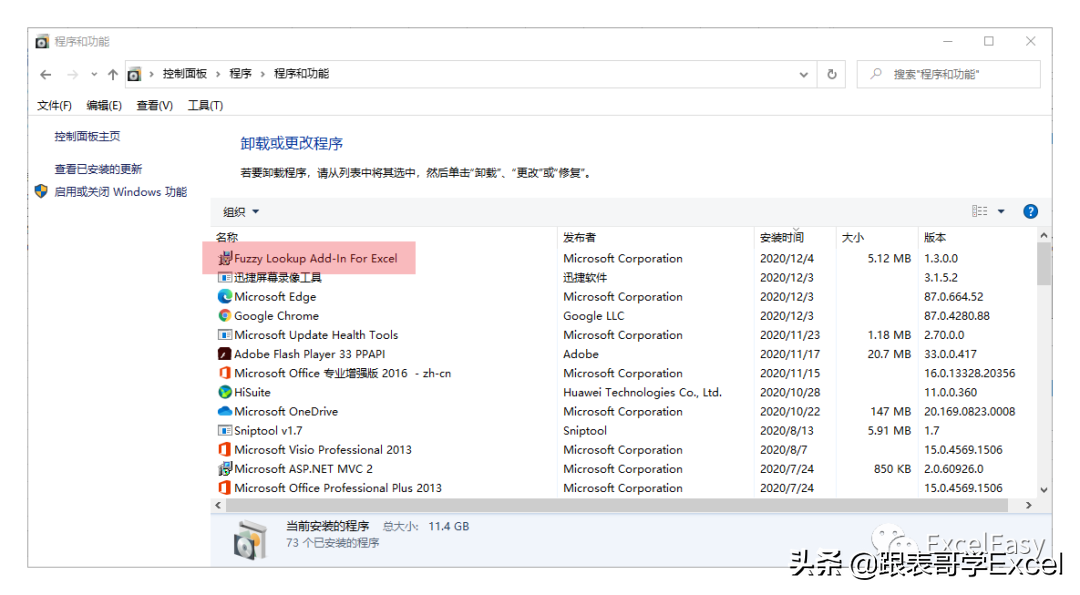Click the vertical scrollbar thumb
The height and width of the screenshot is (595, 1080).
pos(1044,263)
